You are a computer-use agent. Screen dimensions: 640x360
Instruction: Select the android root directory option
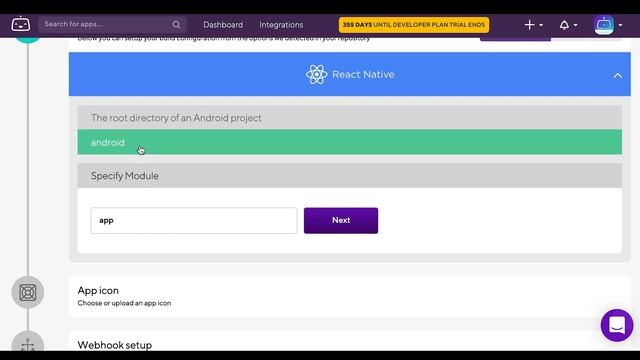349,142
